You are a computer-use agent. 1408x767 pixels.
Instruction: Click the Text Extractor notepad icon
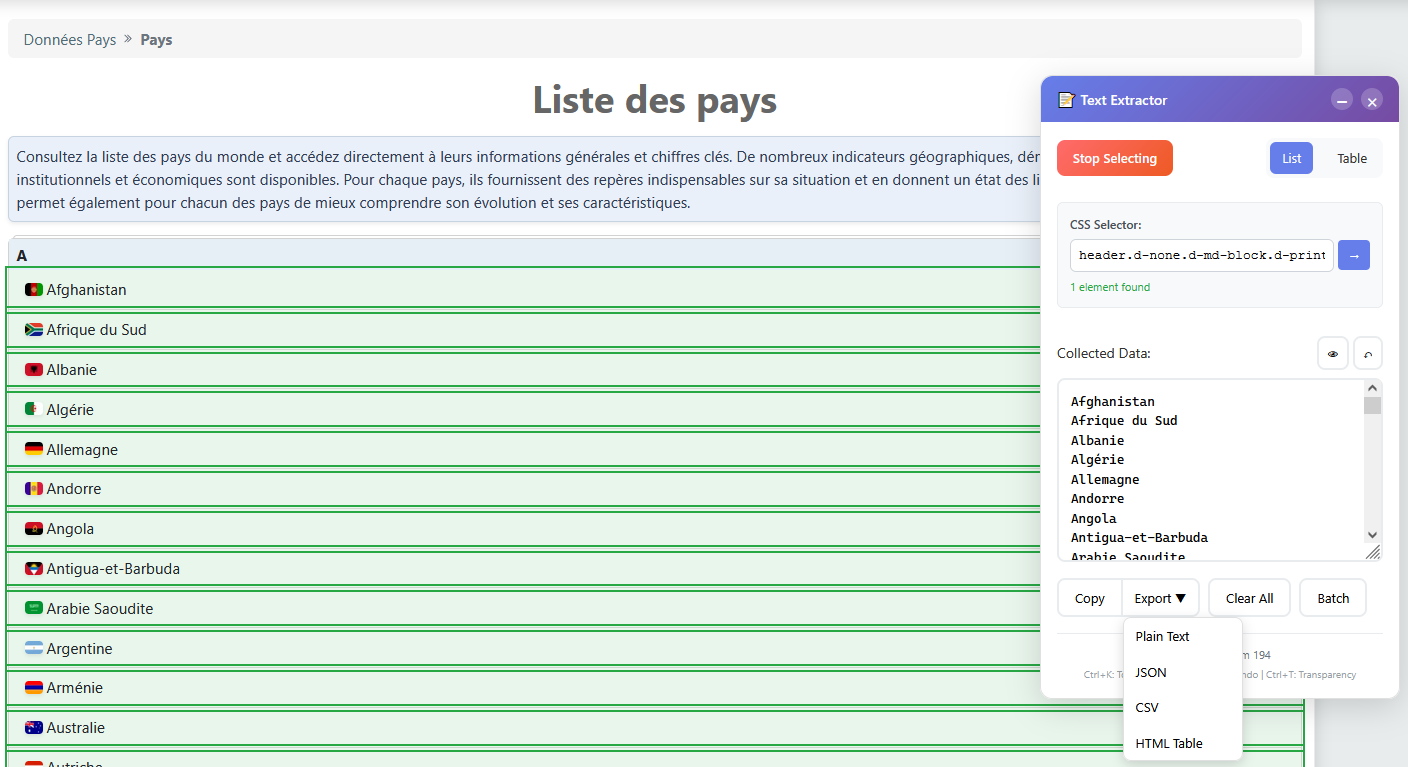[1066, 100]
